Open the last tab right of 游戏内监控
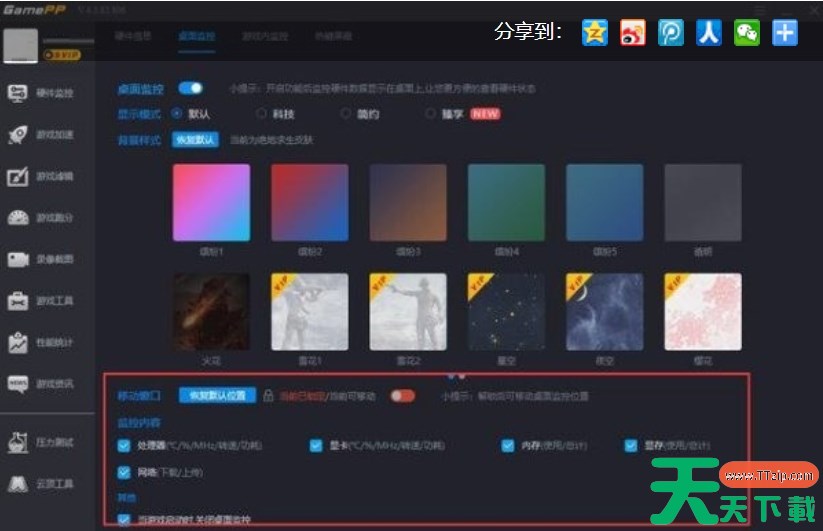 pos(333,36)
